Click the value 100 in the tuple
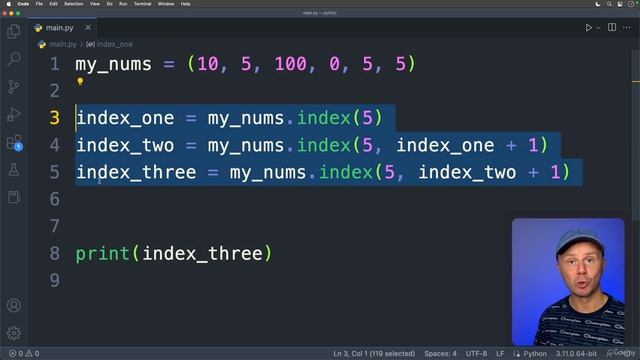 click(290, 64)
